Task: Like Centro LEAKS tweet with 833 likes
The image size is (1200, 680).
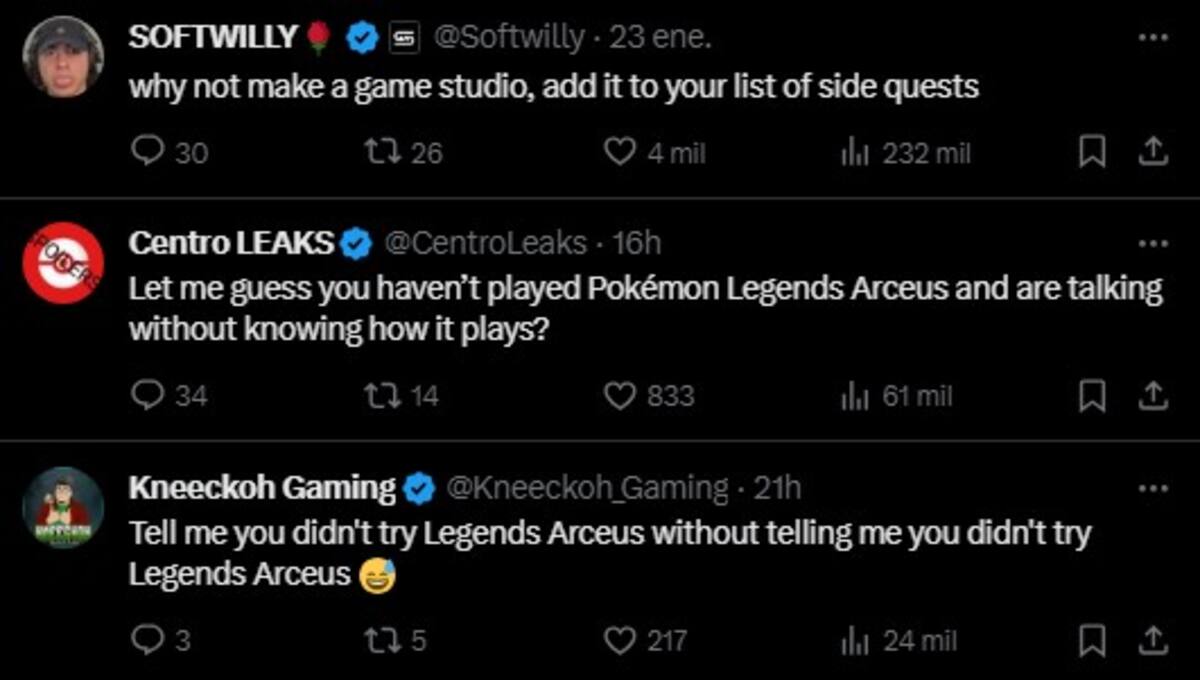Action: (650, 396)
